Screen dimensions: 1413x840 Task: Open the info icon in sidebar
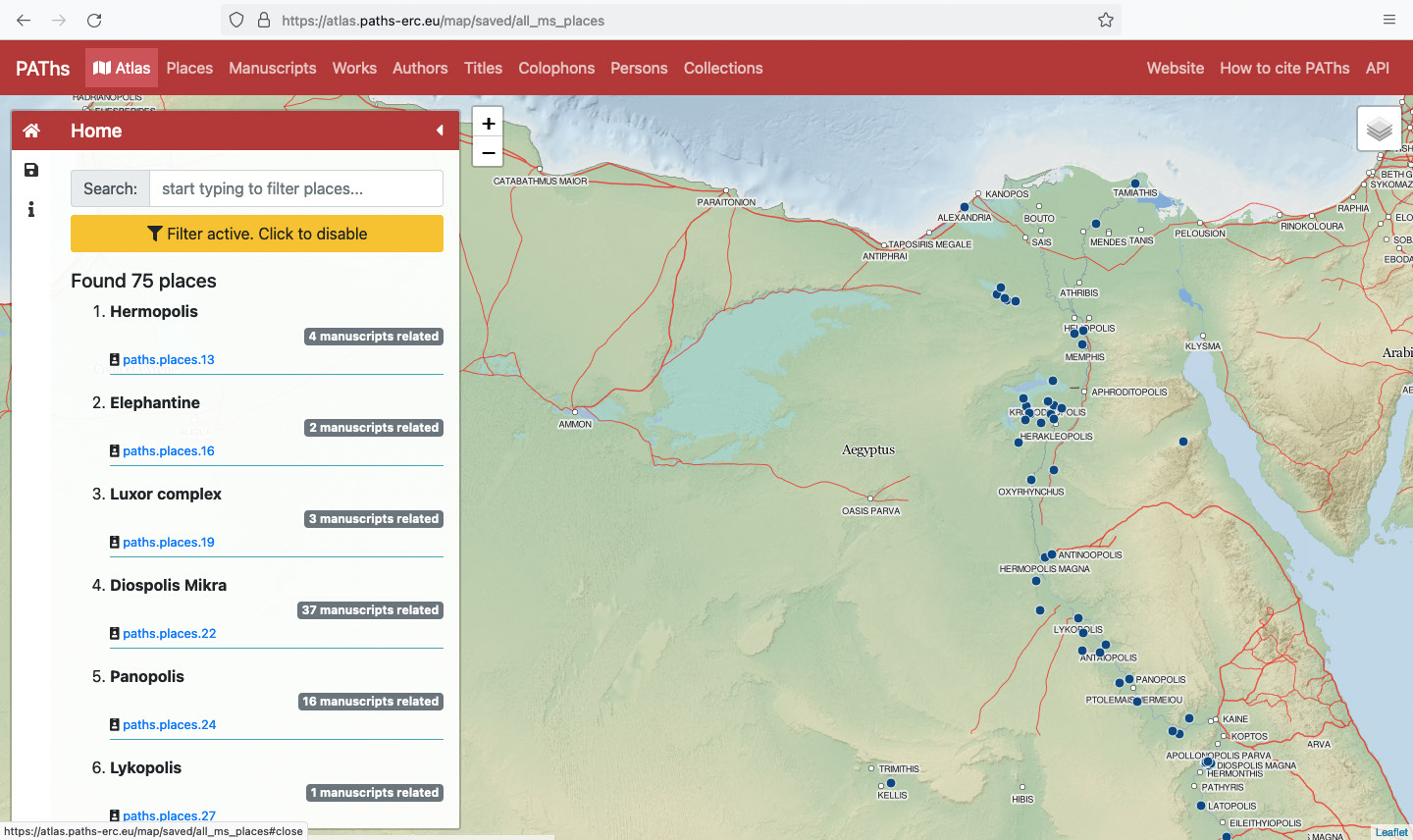pos(31,209)
